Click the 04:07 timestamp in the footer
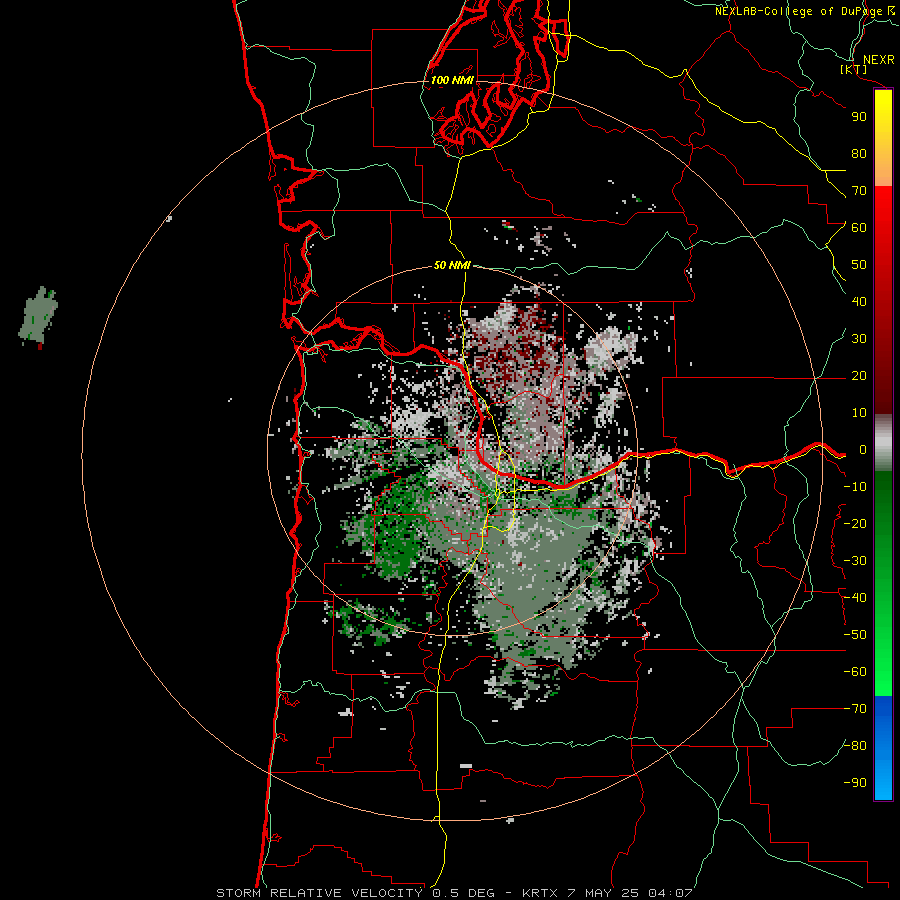 [670, 893]
